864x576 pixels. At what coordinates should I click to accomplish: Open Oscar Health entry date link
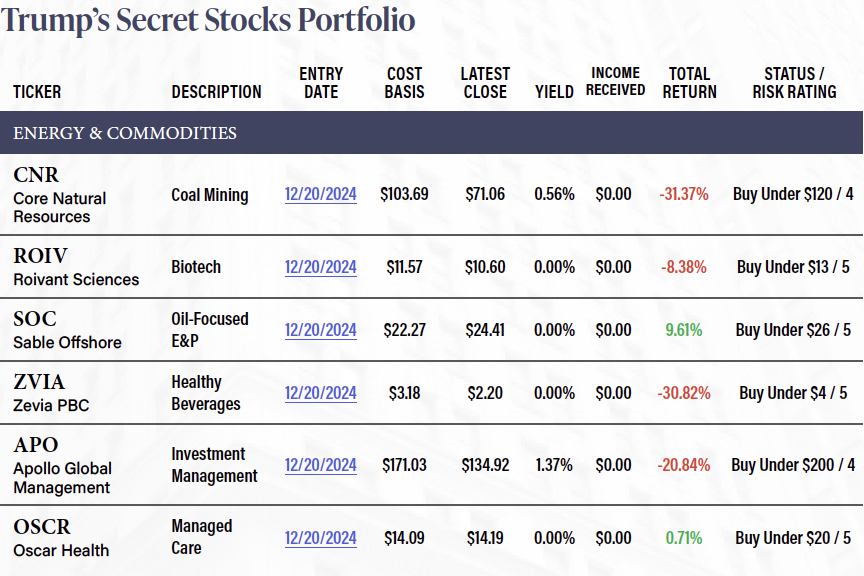(x=320, y=538)
